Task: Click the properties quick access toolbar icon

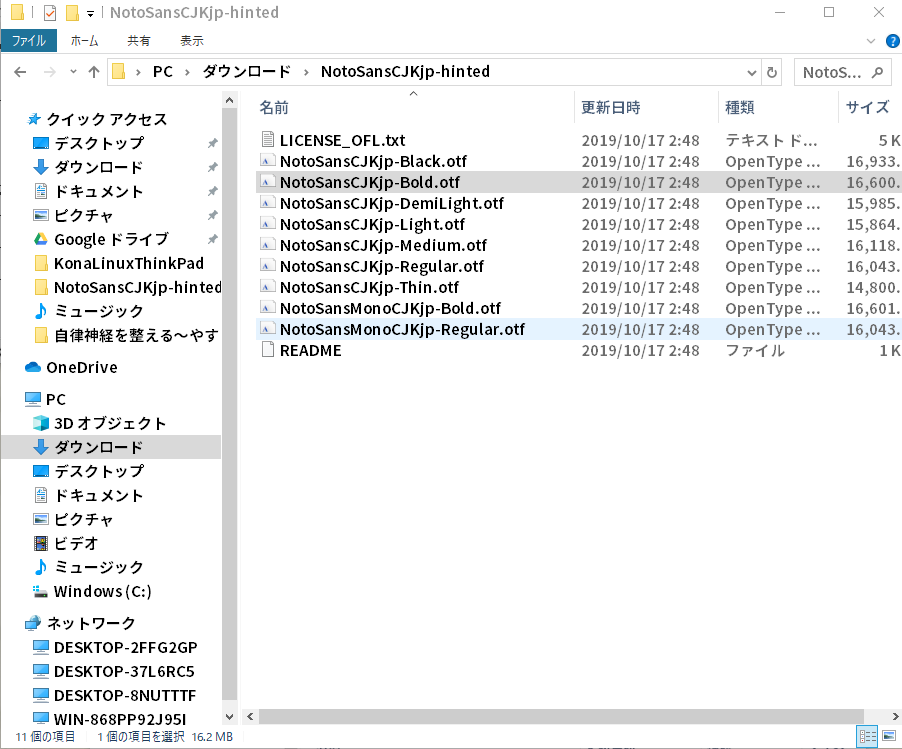Action: point(50,12)
